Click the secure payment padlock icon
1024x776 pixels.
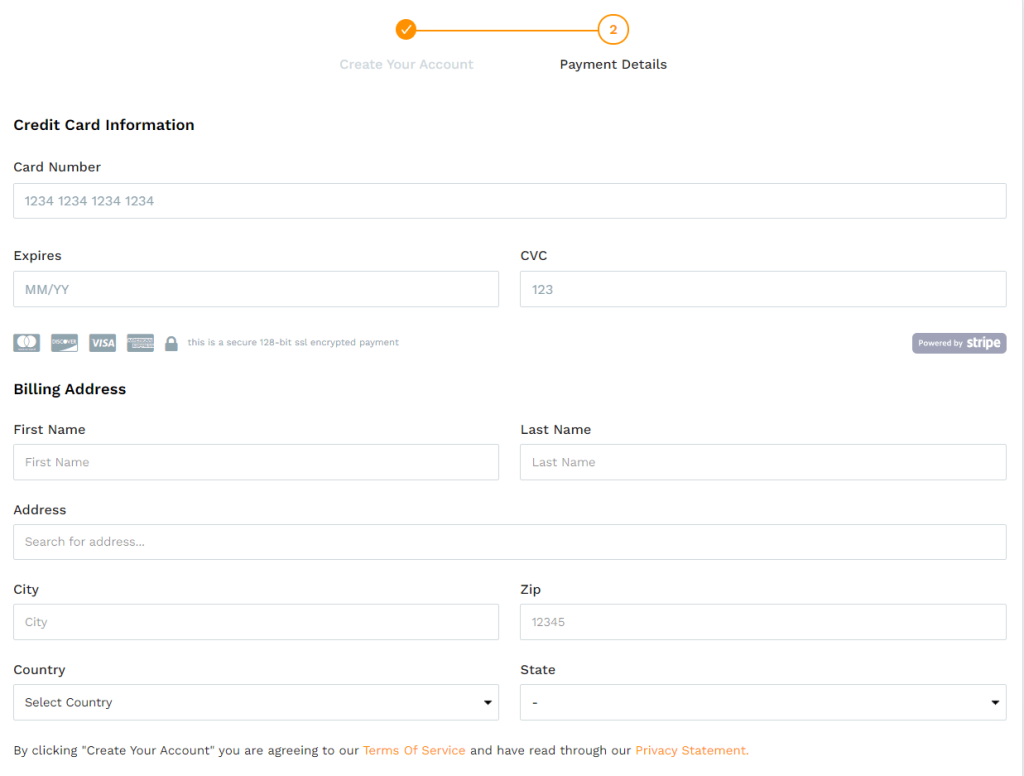point(171,344)
